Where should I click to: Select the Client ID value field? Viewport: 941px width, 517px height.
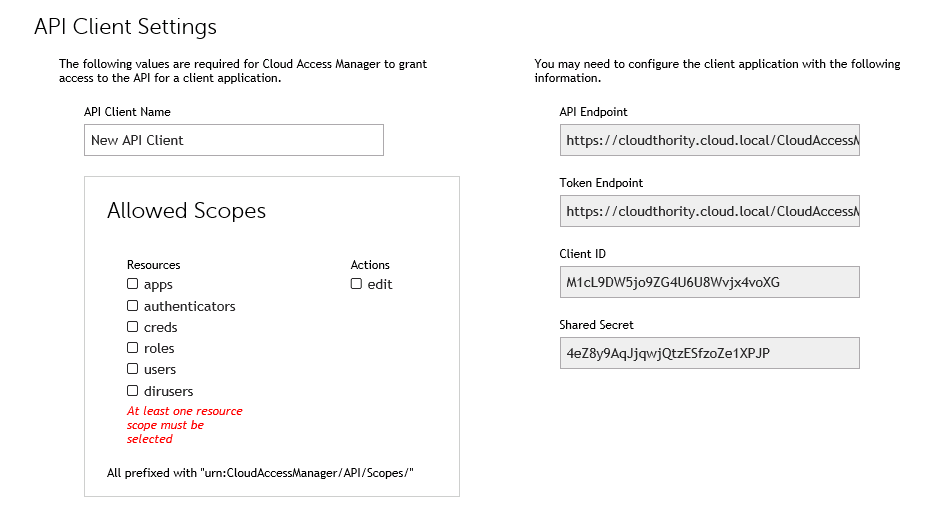click(709, 282)
